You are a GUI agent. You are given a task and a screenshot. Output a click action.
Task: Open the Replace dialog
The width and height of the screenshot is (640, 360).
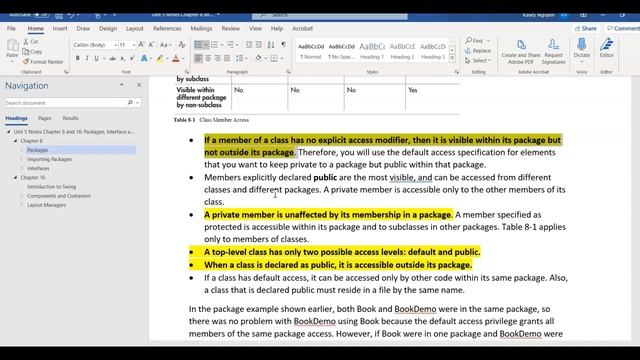[x=478, y=51]
